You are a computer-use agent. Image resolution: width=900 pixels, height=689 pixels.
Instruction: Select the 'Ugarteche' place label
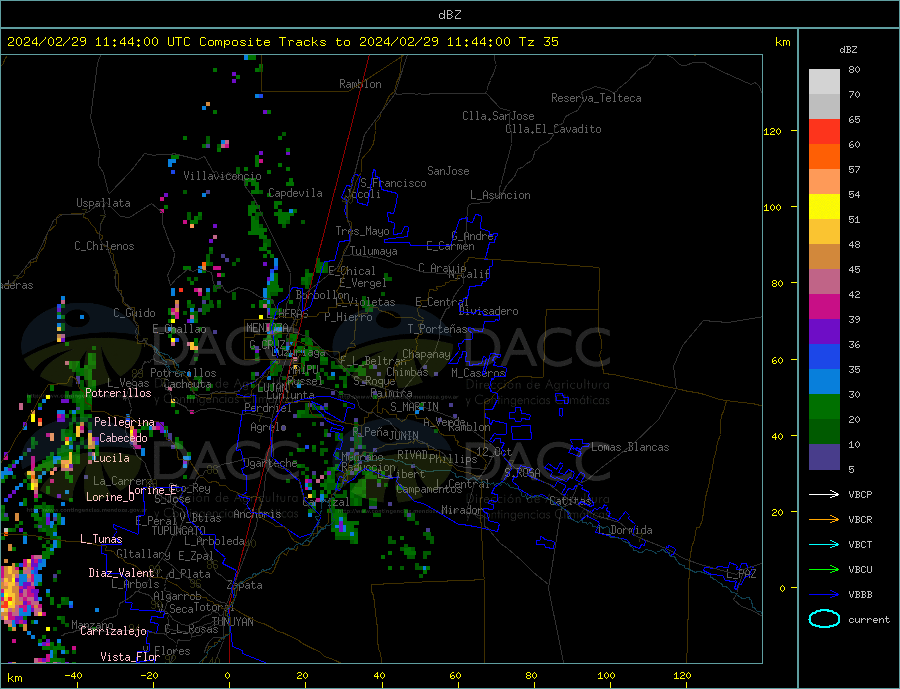tap(270, 463)
